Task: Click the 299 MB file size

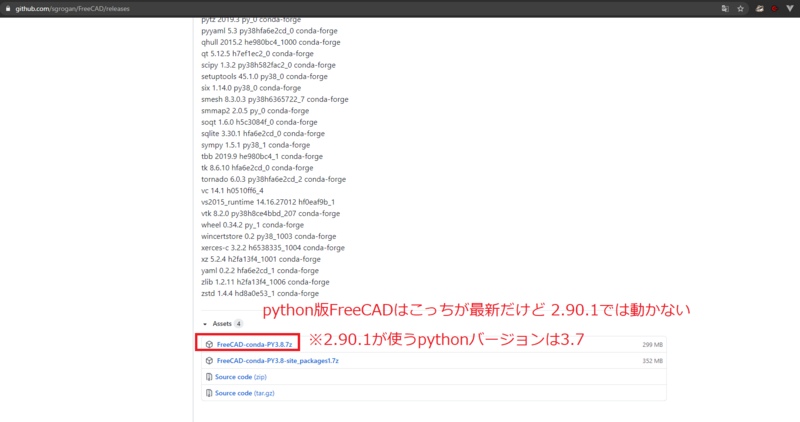Action: [653, 345]
